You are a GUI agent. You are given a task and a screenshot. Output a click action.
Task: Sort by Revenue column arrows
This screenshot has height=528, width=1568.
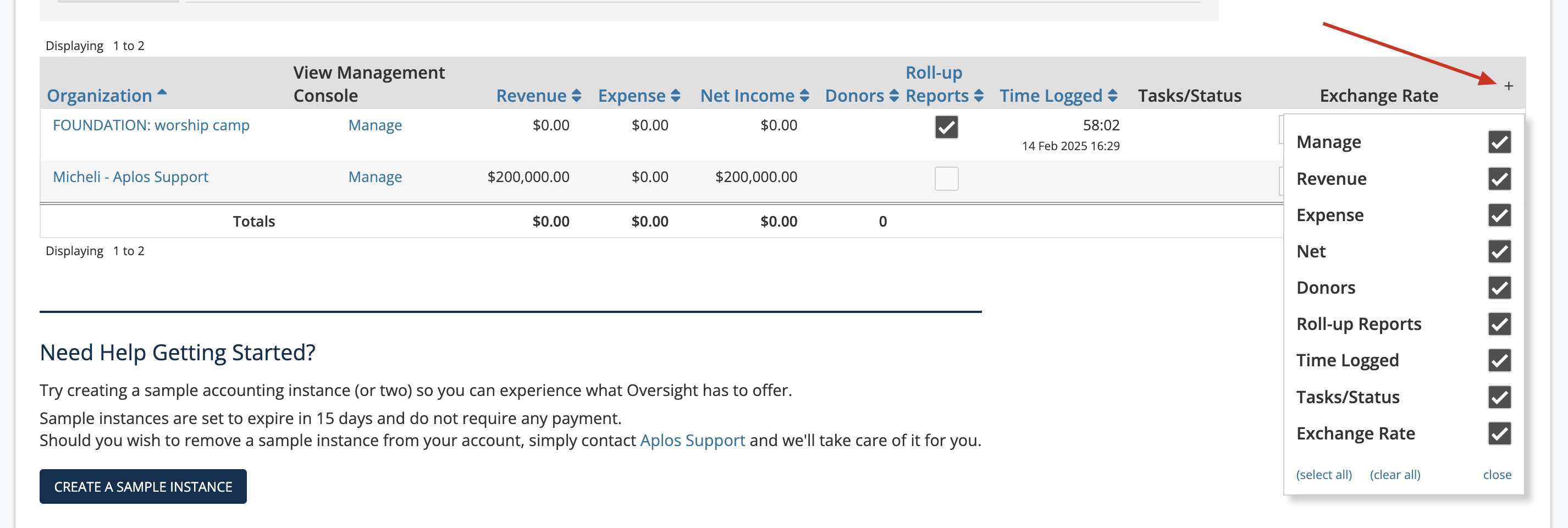pos(576,96)
